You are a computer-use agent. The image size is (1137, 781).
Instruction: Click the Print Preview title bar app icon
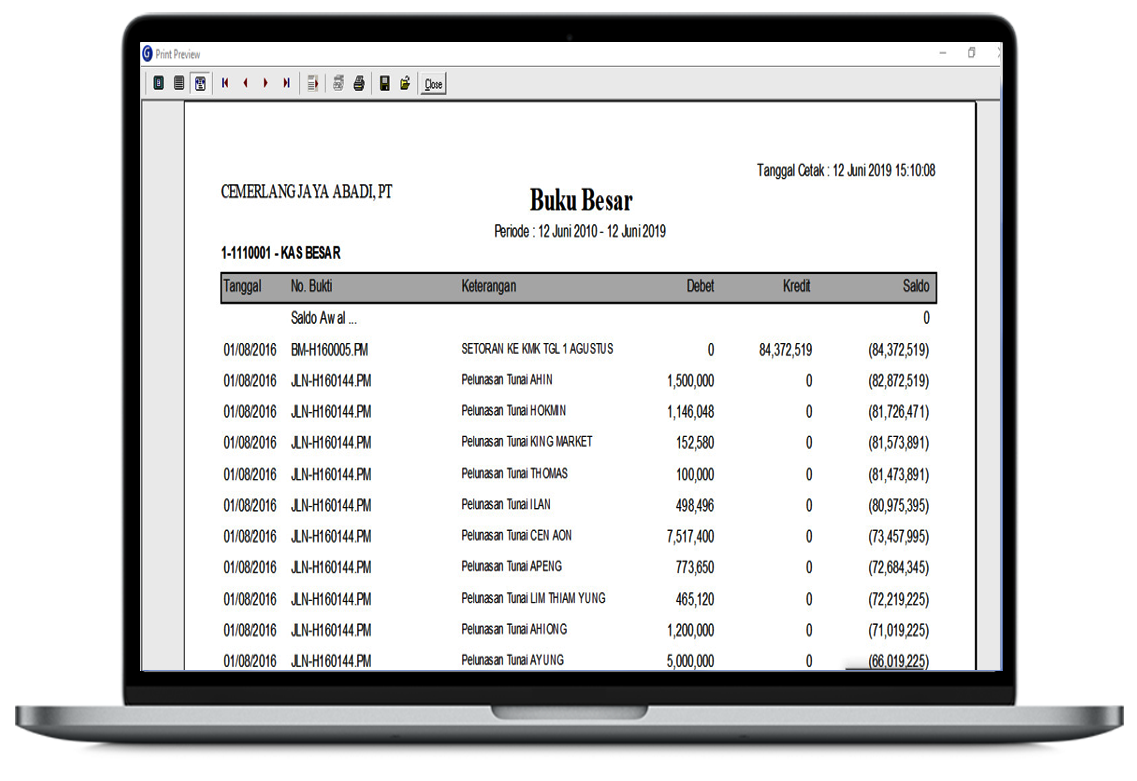pos(148,54)
